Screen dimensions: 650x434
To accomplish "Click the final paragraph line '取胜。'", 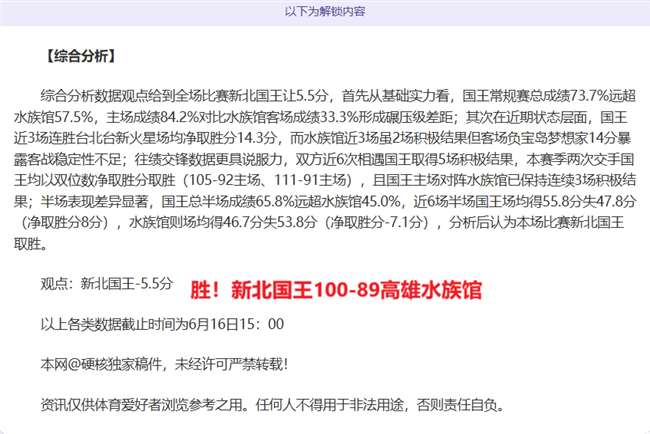I will coord(31,244).
